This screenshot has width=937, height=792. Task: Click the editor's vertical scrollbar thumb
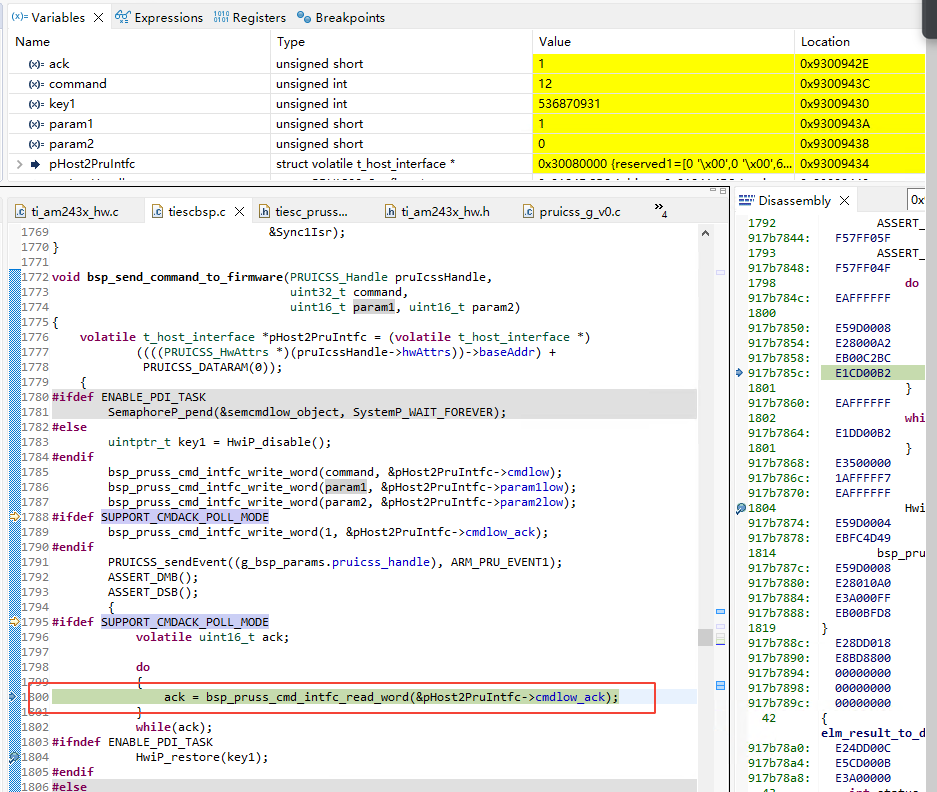[x=704, y=637]
